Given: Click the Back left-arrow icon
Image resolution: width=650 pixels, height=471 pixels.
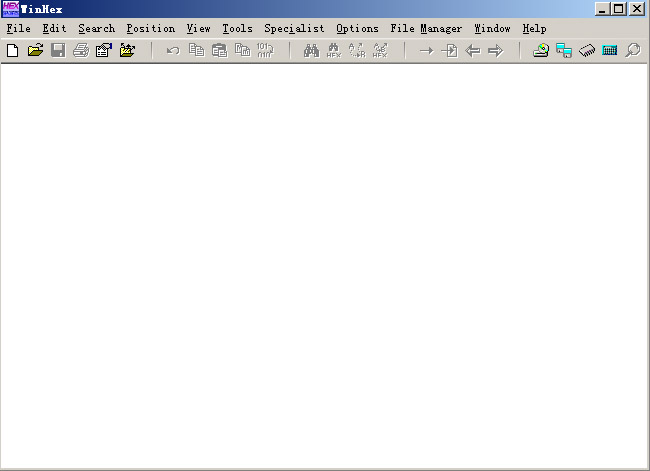Looking at the screenshot, I should tap(473, 51).
